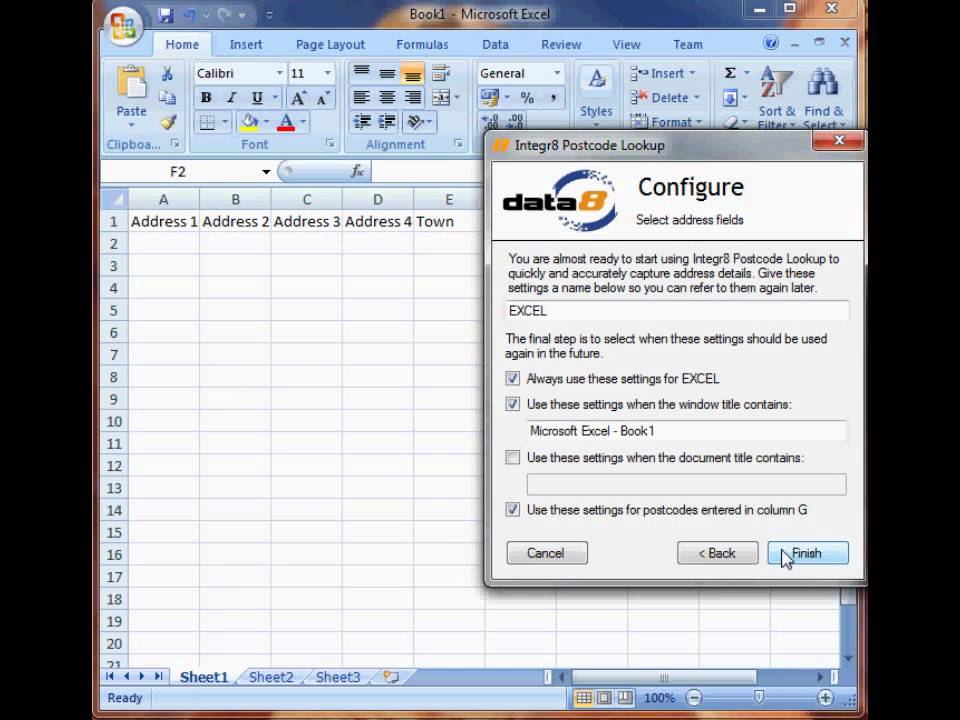This screenshot has width=960, height=720.
Task: Open the Calibri font name dropdown
Action: pos(279,73)
